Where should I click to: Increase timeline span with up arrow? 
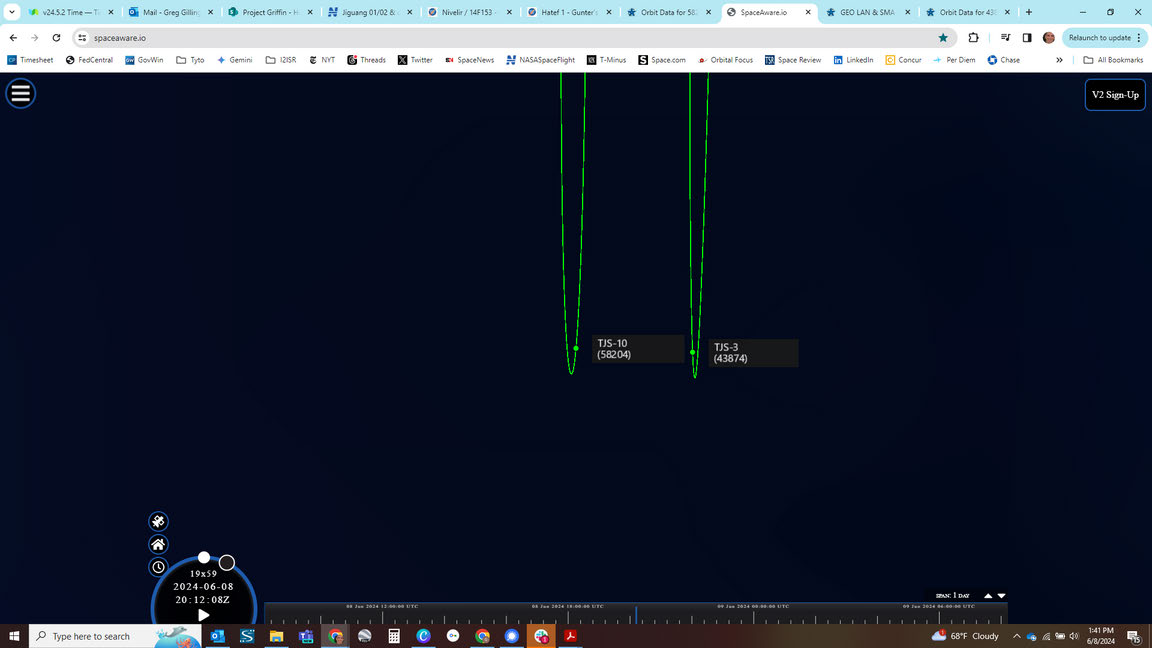pyautogui.click(x=988, y=596)
